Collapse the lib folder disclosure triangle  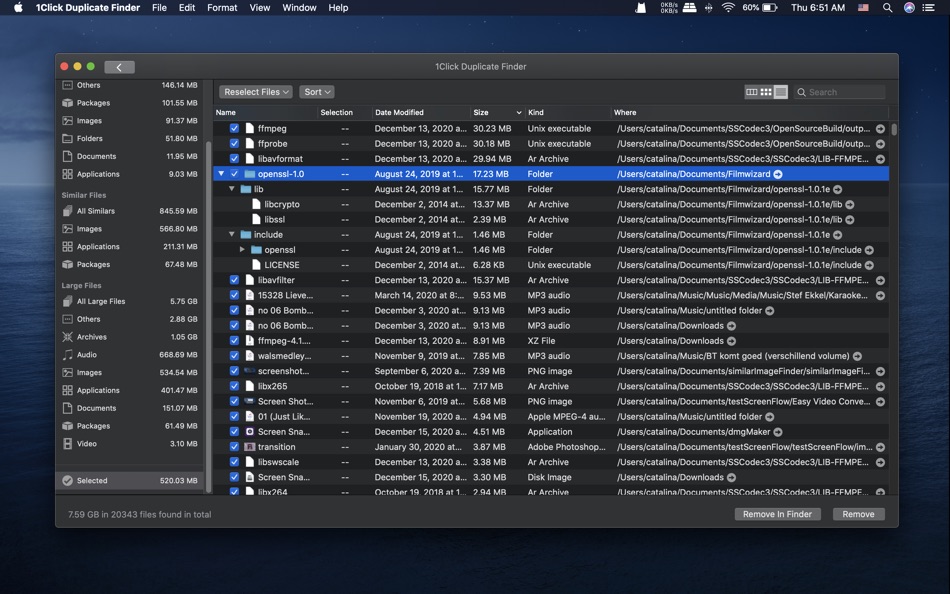231,189
